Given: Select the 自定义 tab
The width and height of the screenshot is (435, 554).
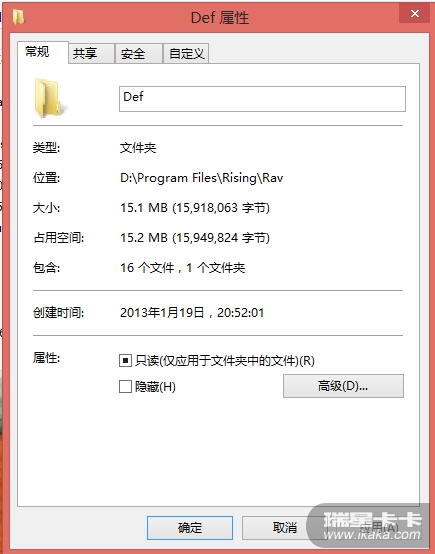Looking at the screenshot, I should coord(186,54).
